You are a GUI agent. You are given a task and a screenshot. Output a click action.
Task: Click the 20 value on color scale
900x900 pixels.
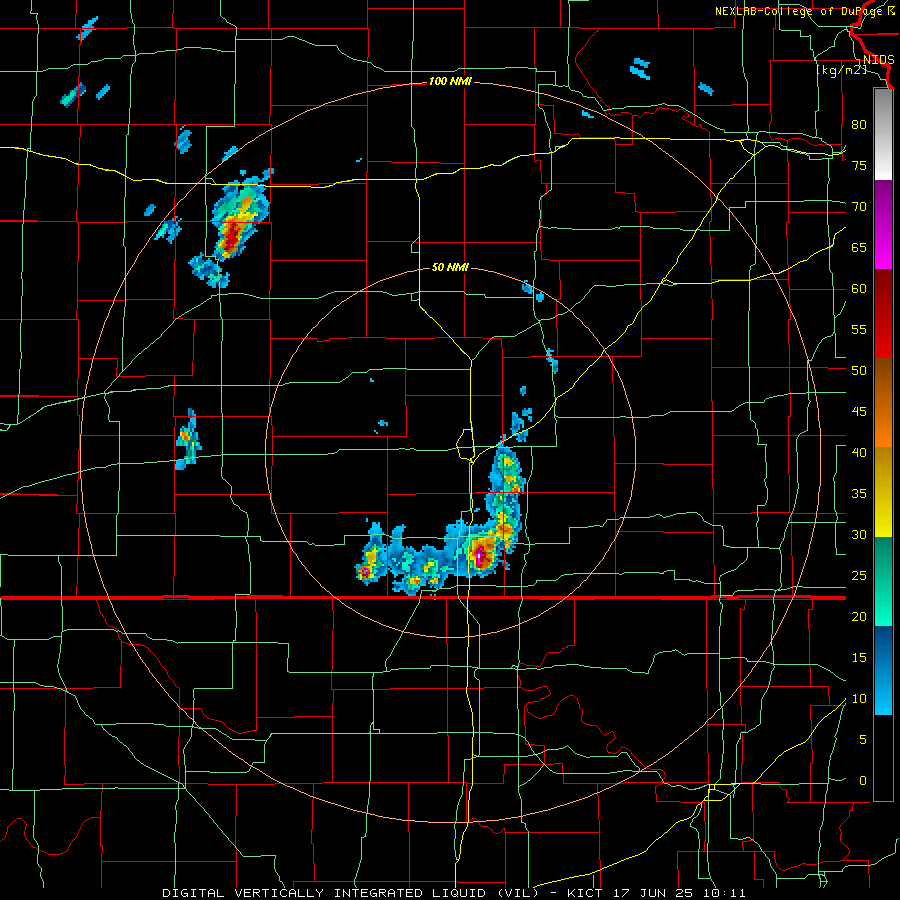(859, 617)
